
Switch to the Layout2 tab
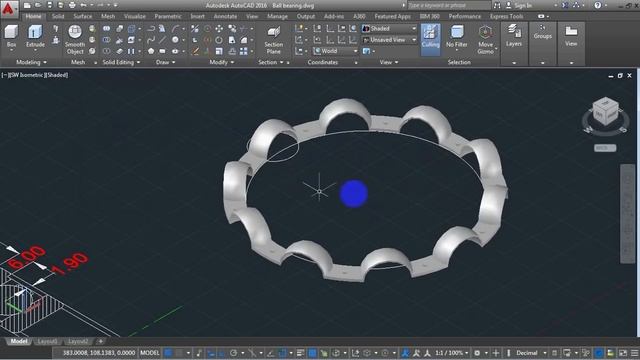[78, 341]
